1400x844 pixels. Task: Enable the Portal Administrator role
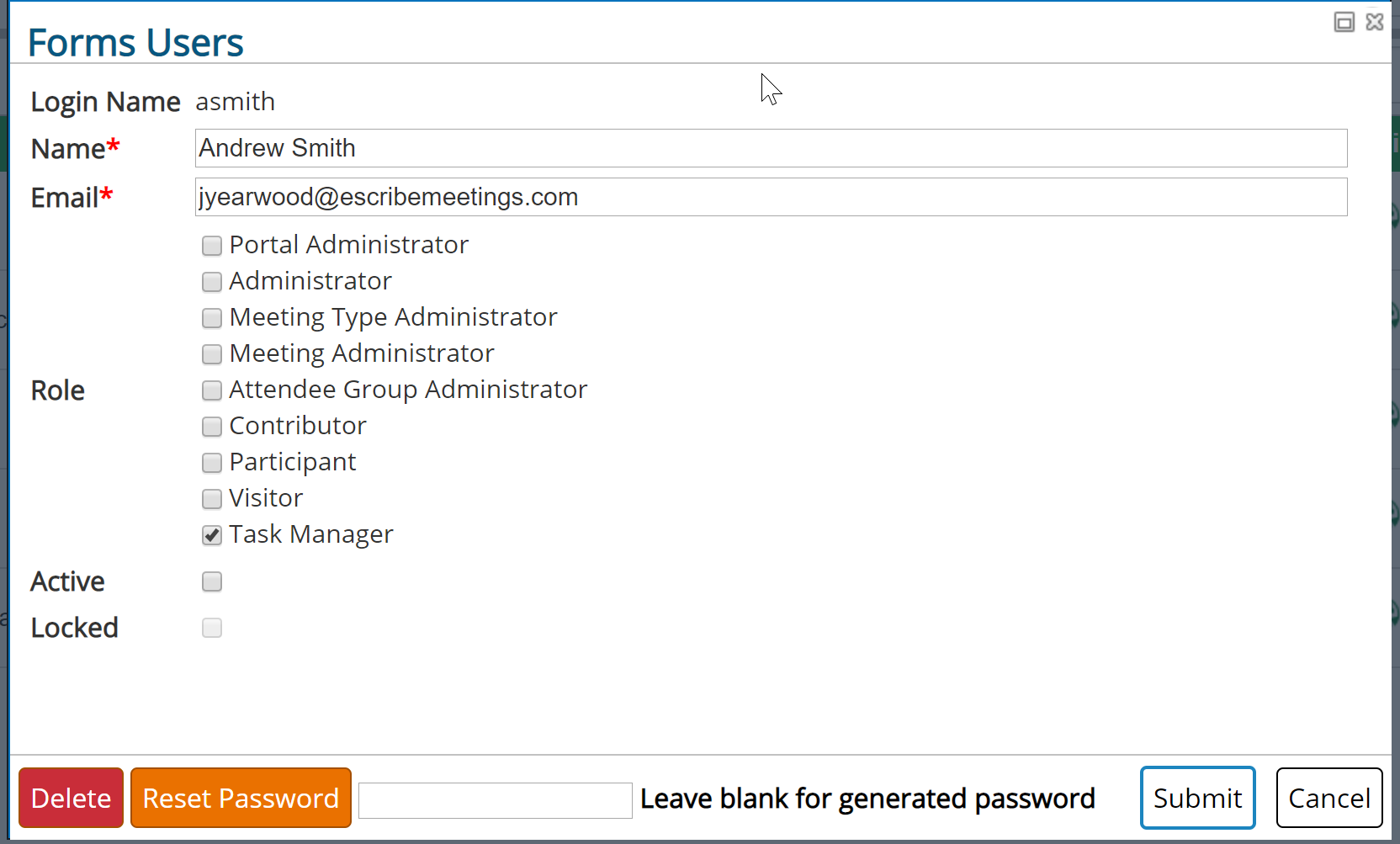211,246
